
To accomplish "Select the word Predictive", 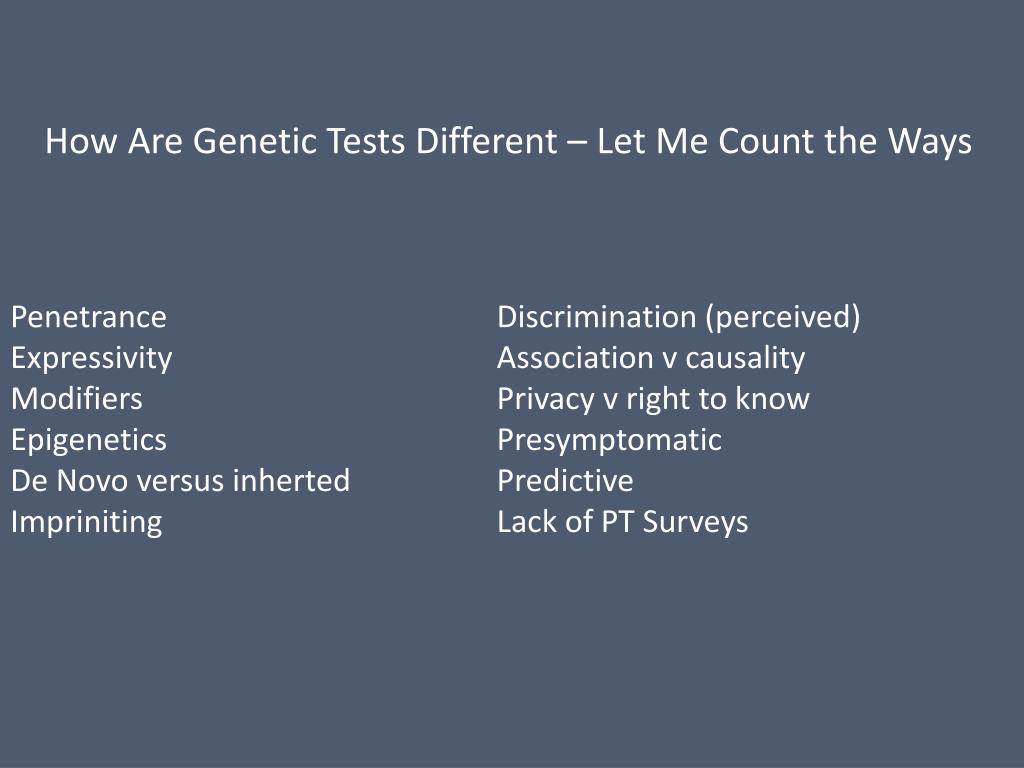I will (x=565, y=481).
